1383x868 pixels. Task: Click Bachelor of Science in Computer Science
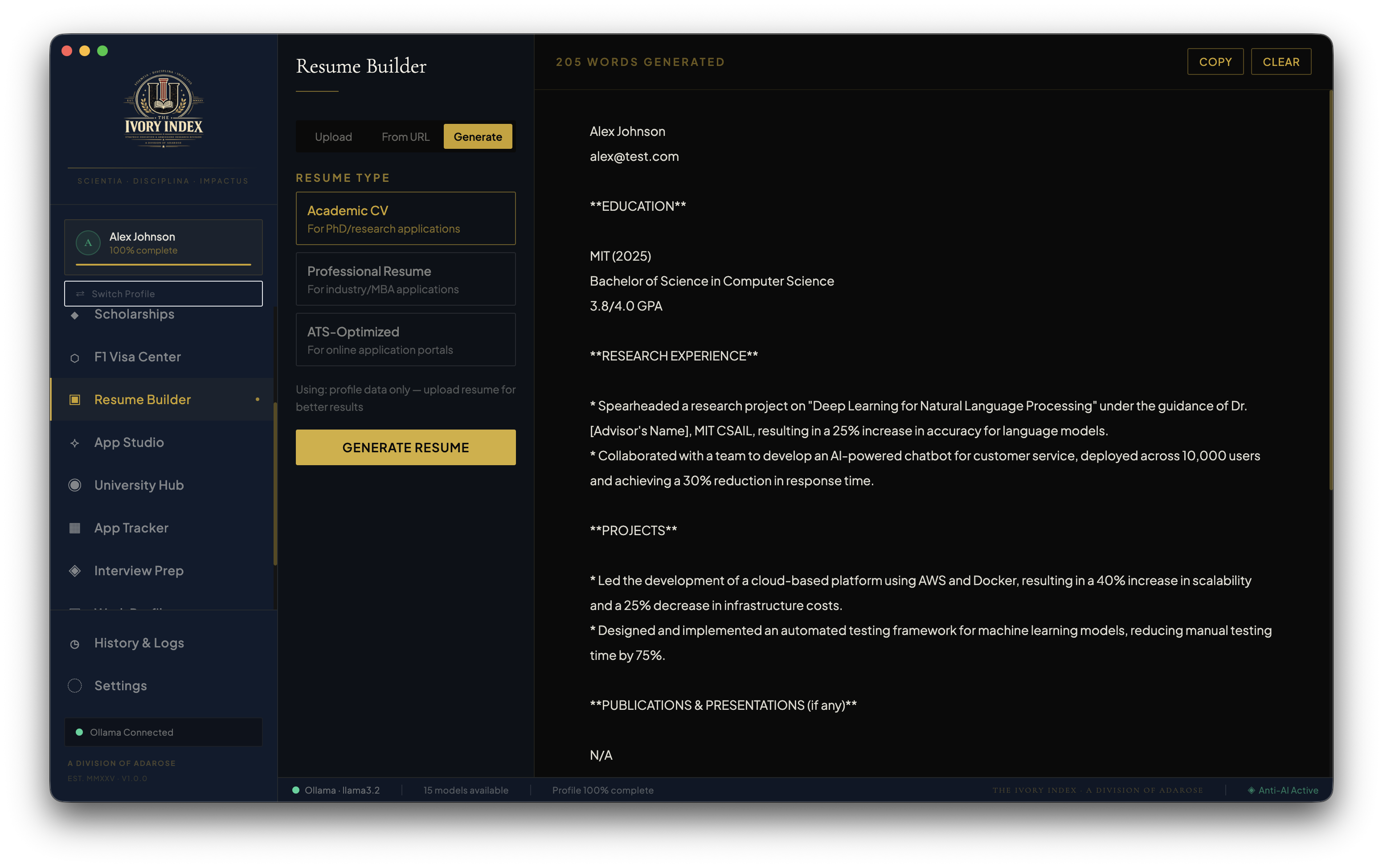pos(712,281)
